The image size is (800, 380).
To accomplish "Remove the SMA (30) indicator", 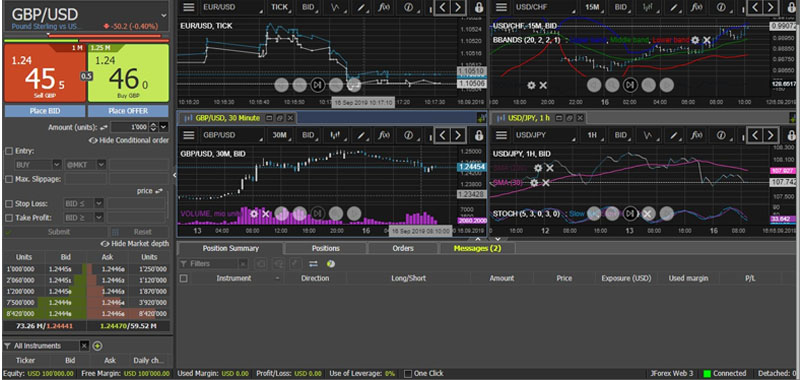I will coord(545,183).
